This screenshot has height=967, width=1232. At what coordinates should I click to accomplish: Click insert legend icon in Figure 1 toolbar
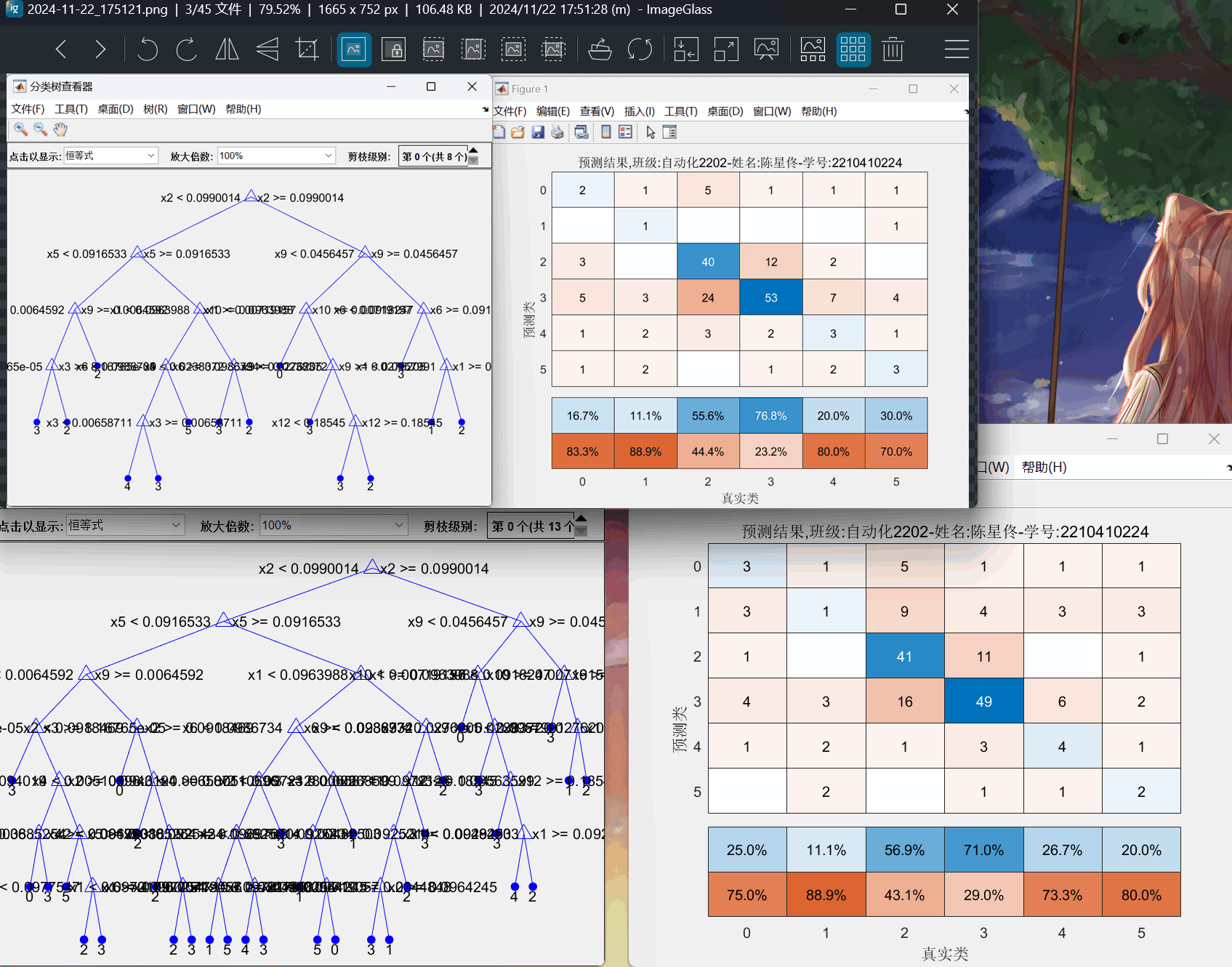(x=625, y=132)
